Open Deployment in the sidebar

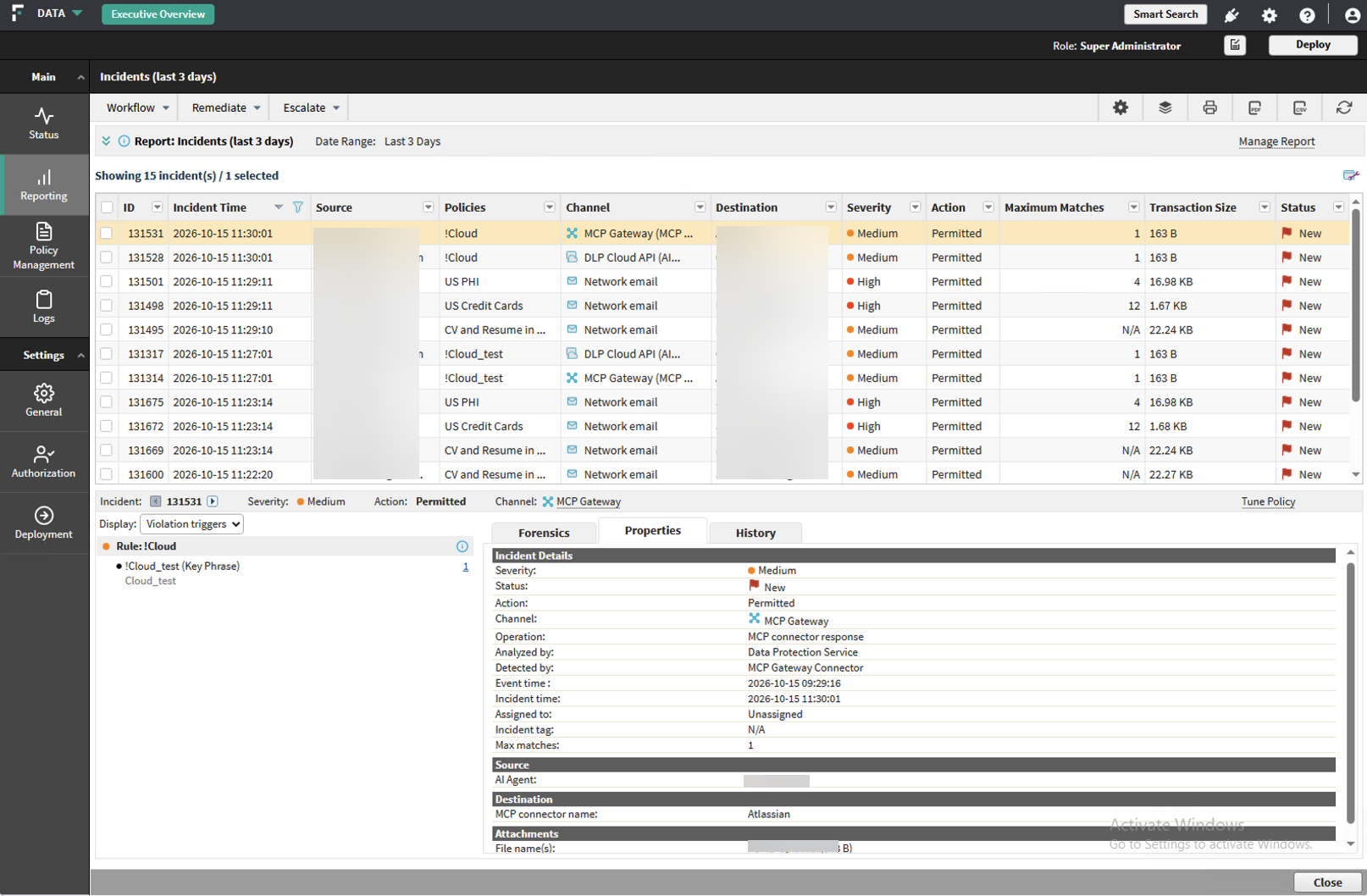pos(44,523)
